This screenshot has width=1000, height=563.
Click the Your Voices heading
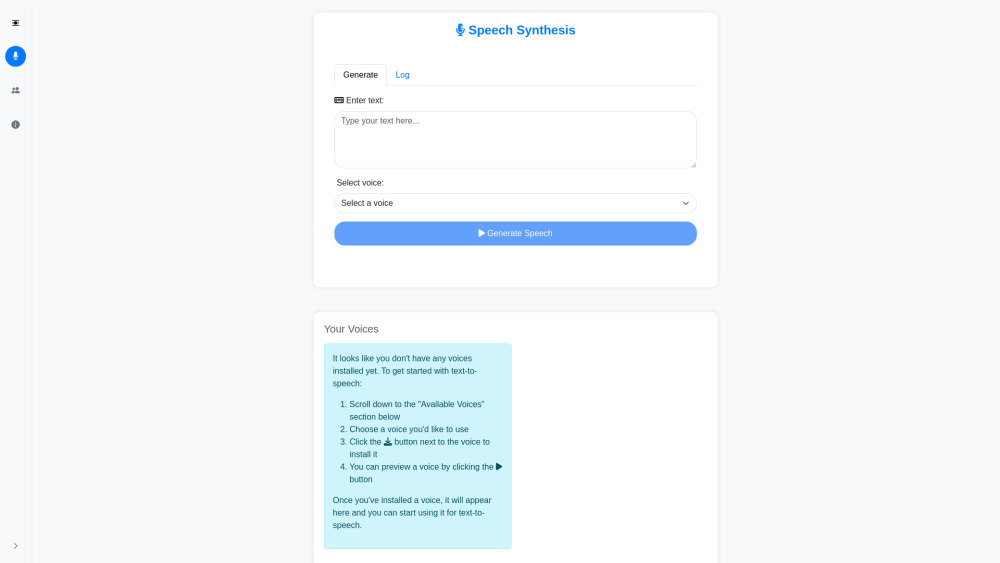pyautogui.click(x=351, y=329)
